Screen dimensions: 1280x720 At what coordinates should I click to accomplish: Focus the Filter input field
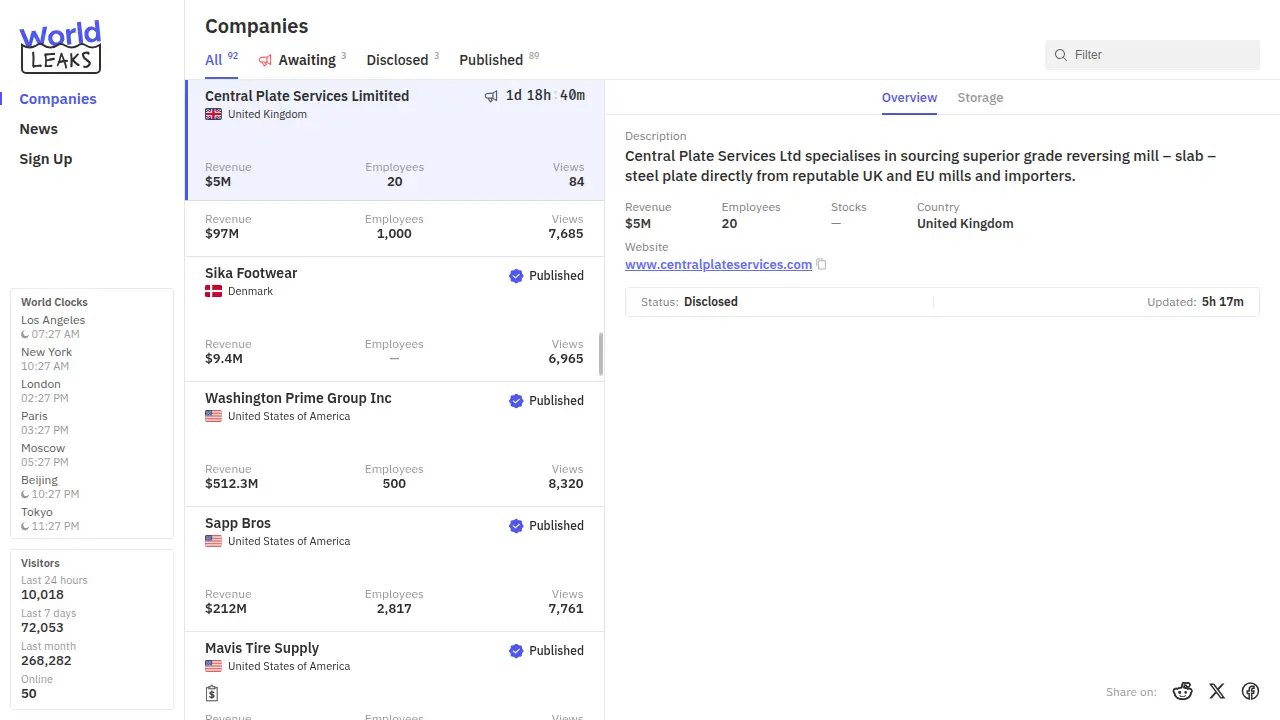point(1162,55)
